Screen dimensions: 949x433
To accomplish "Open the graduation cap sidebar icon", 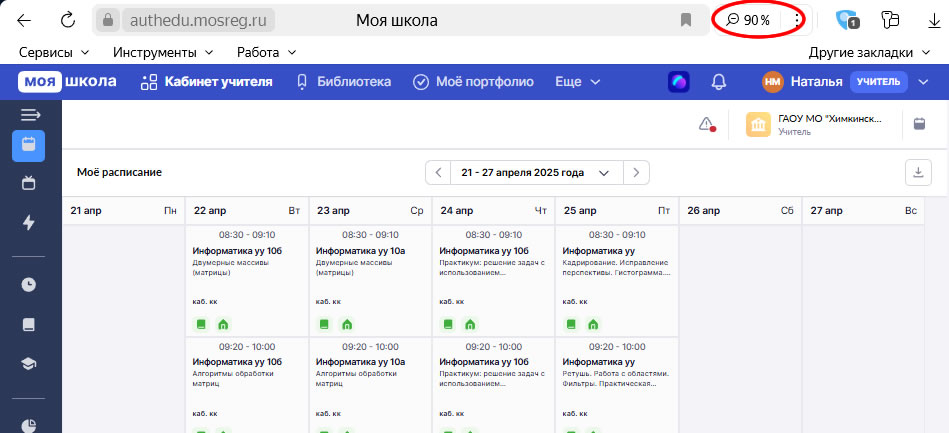I will coord(28,363).
